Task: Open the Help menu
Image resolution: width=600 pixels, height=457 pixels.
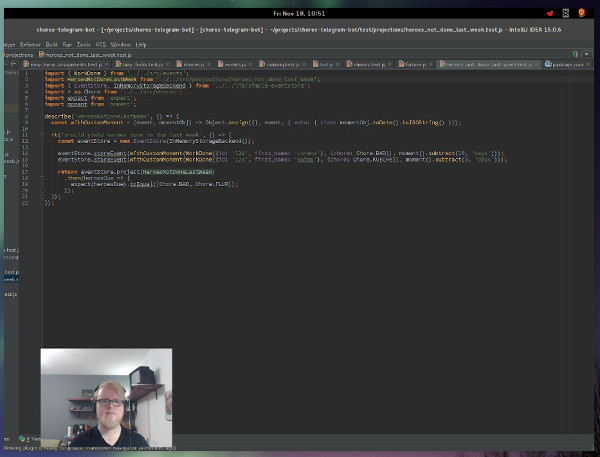Action: click(x=141, y=45)
